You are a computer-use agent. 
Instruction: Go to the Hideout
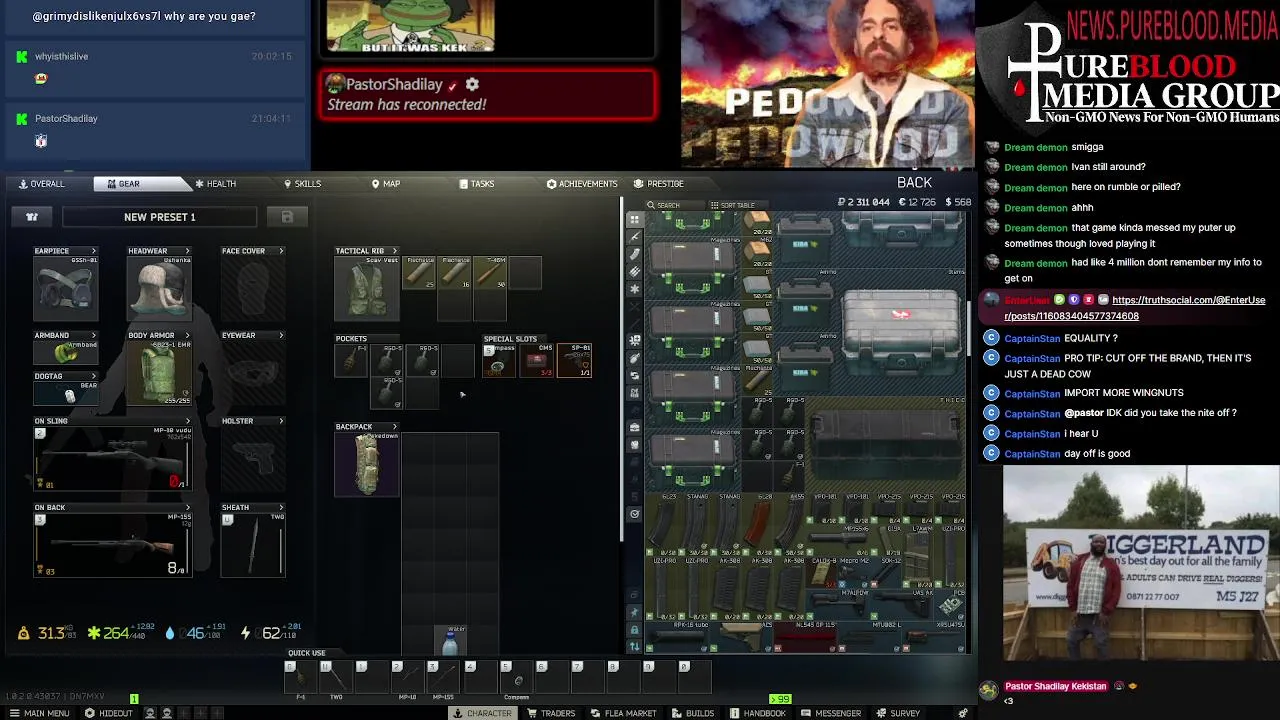click(109, 713)
